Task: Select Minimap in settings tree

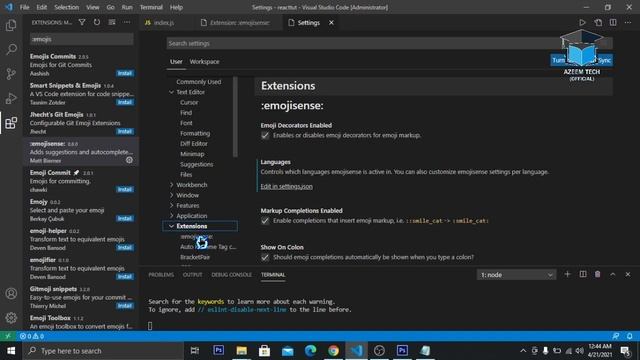Action: click(x=192, y=154)
